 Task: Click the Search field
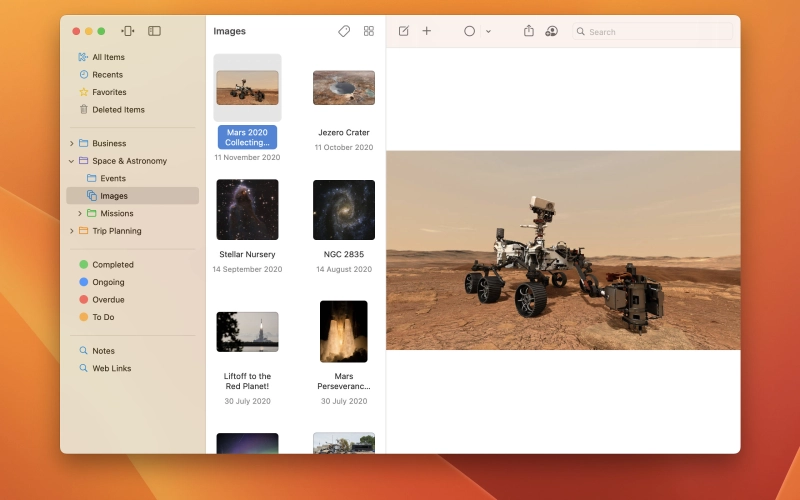(653, 32)
